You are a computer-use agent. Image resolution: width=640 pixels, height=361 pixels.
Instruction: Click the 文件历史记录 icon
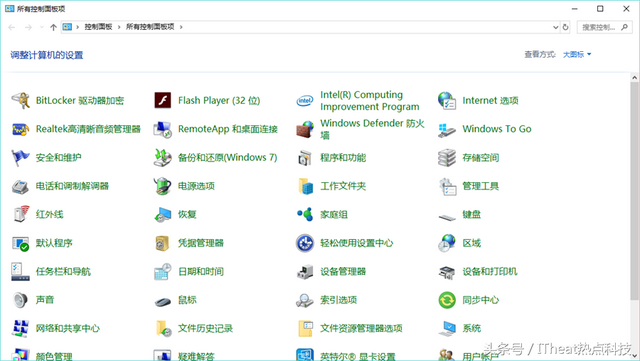pos(163,328)
